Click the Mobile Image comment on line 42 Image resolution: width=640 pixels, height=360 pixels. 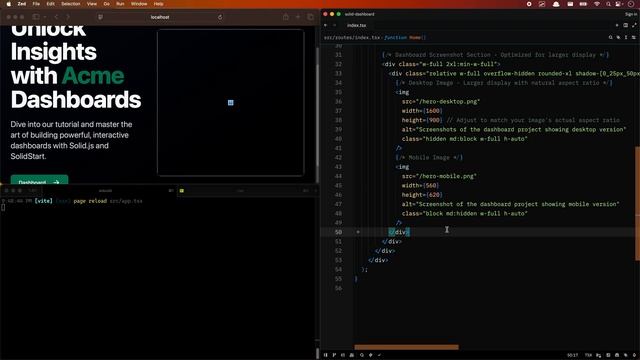tap(429, 158)
